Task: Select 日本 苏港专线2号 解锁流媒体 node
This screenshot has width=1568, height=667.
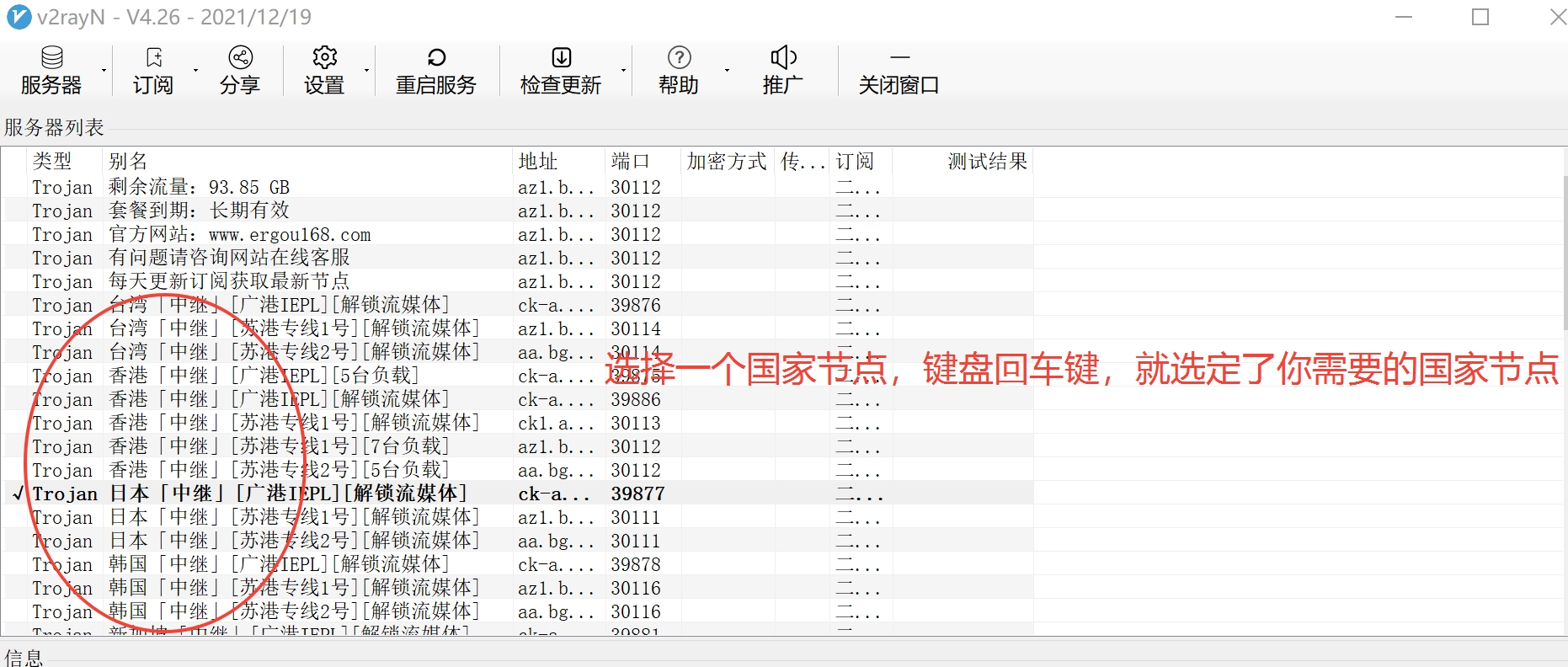Action: (518, 541)
